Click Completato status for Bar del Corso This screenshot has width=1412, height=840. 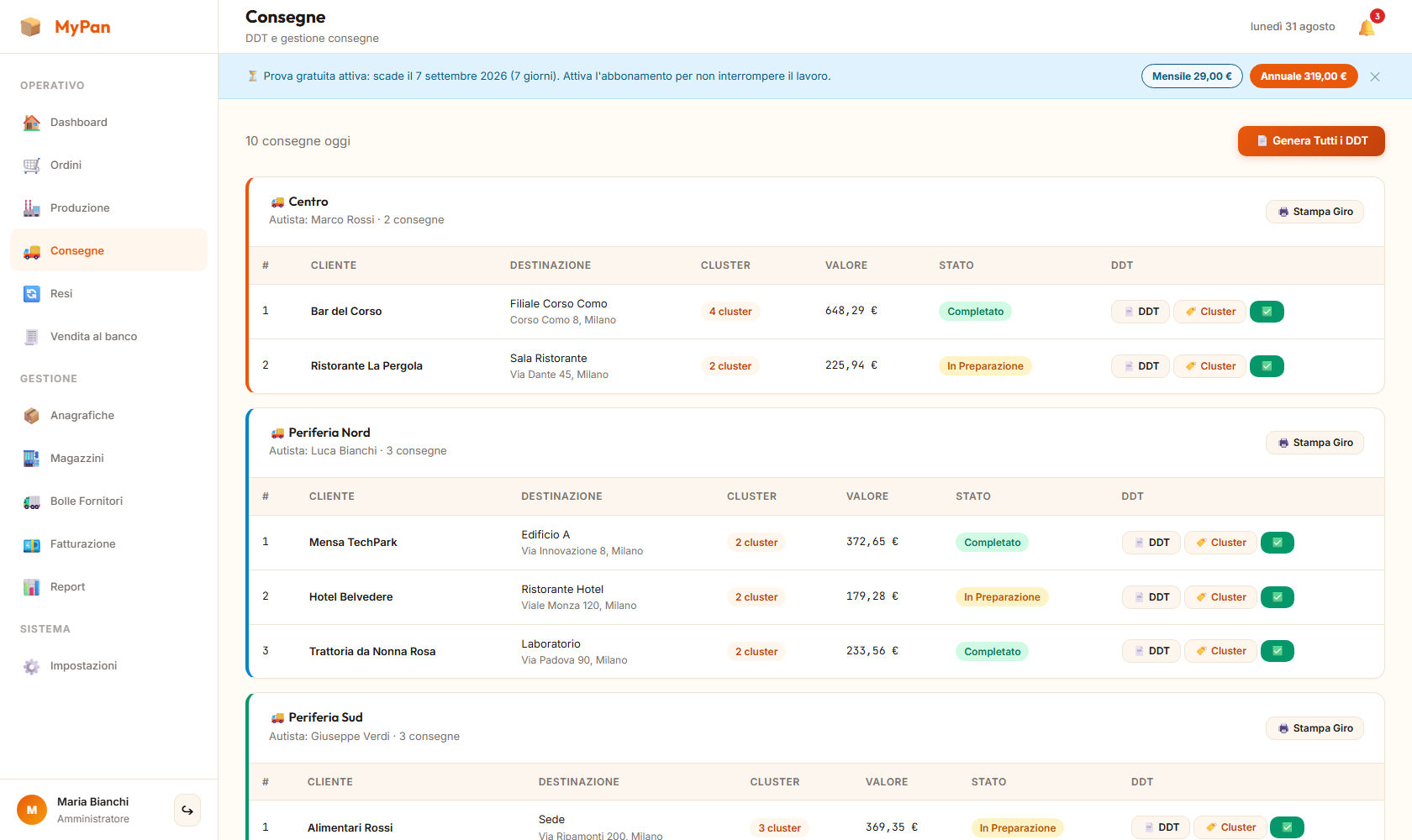click(x=975, y=312)
